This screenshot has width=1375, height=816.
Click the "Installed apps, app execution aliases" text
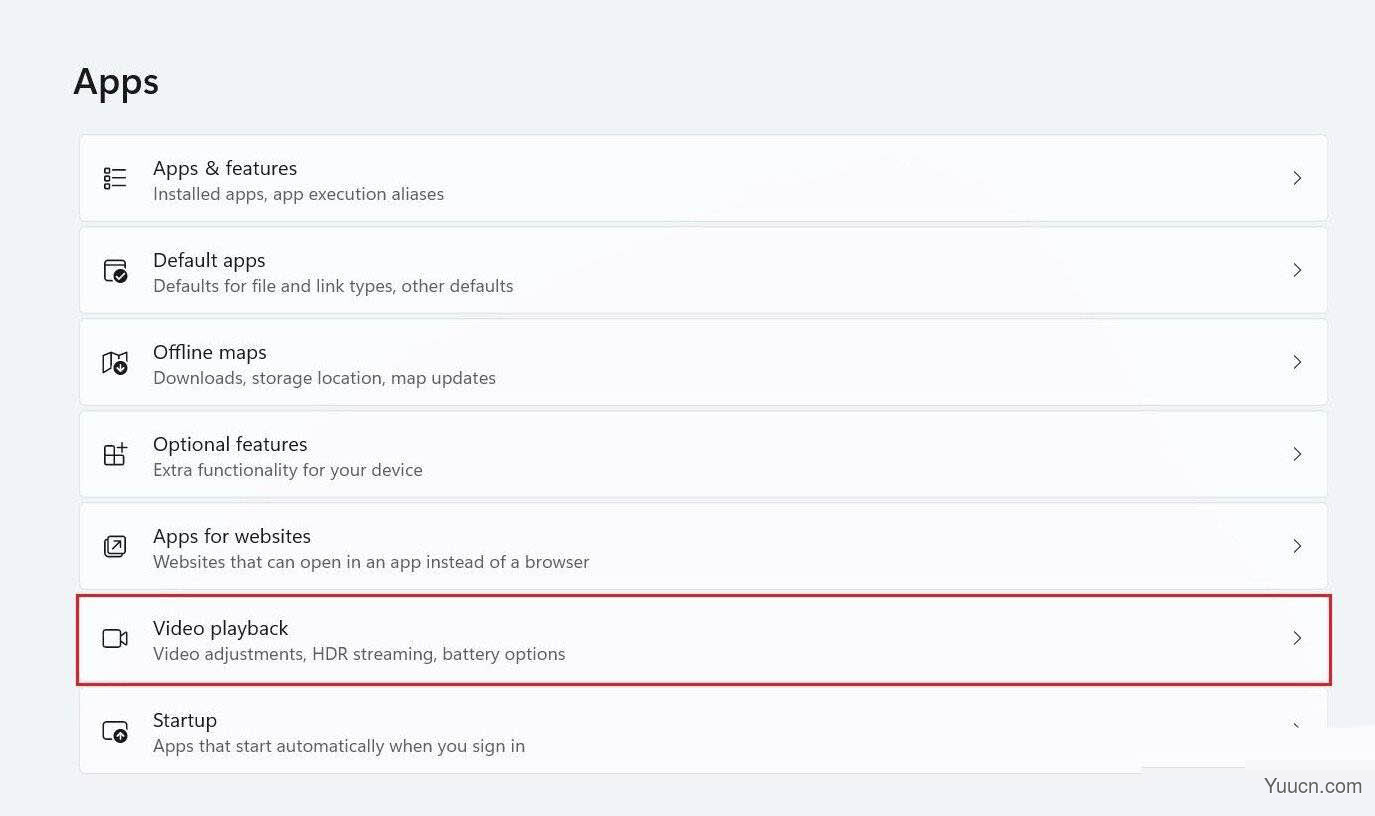click(x=298, y=194)
